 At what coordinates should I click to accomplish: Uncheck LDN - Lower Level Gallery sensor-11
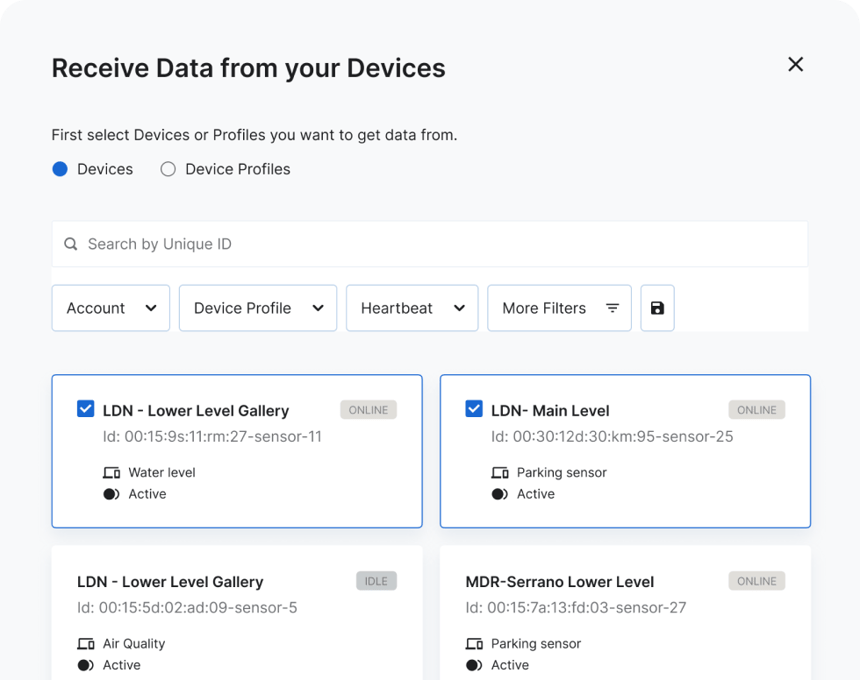pos(86,409)
